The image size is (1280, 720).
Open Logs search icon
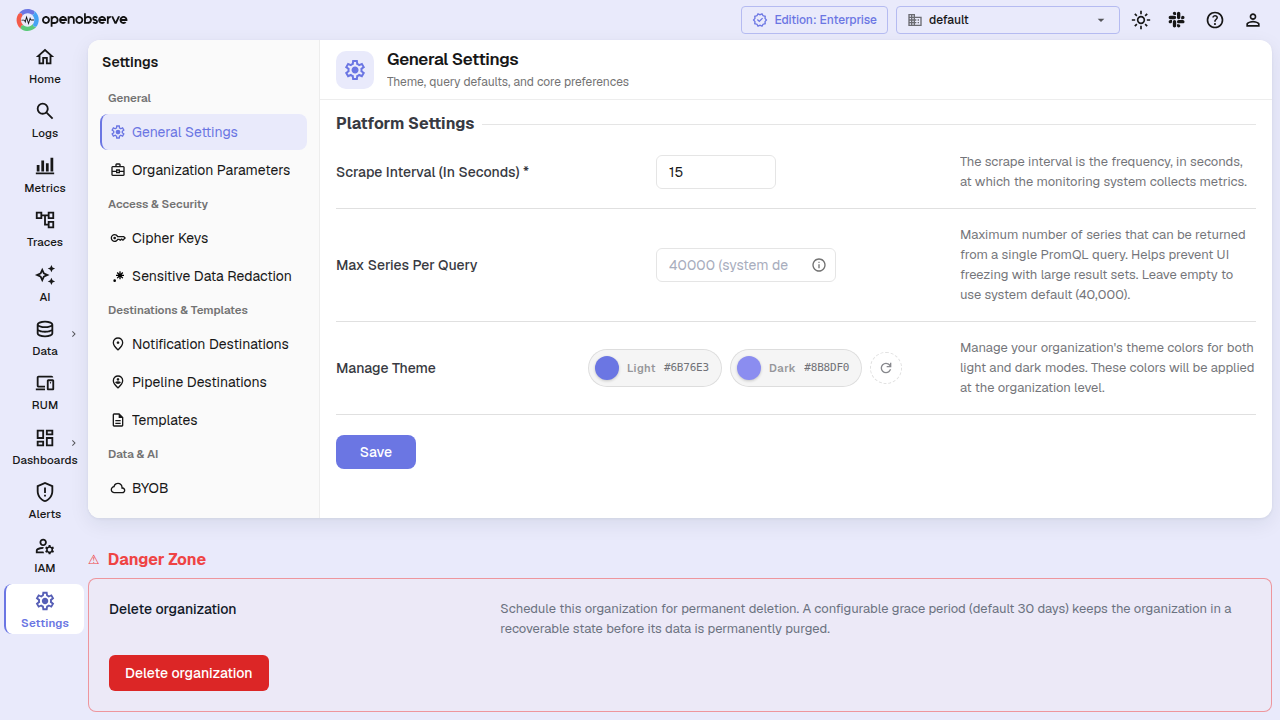pyautogui.click(x=45, y=111)
